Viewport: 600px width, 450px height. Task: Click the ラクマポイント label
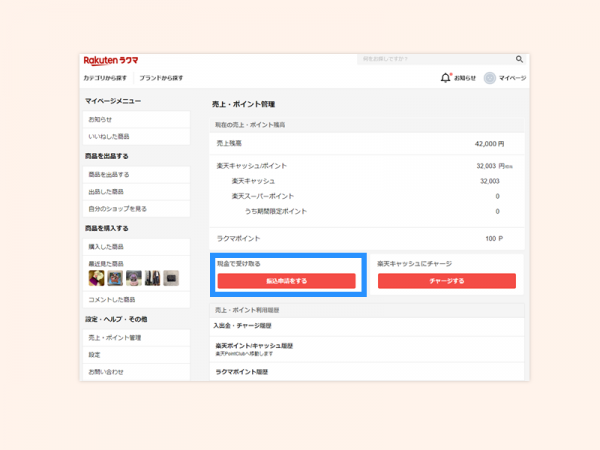[x=238, y=238]
